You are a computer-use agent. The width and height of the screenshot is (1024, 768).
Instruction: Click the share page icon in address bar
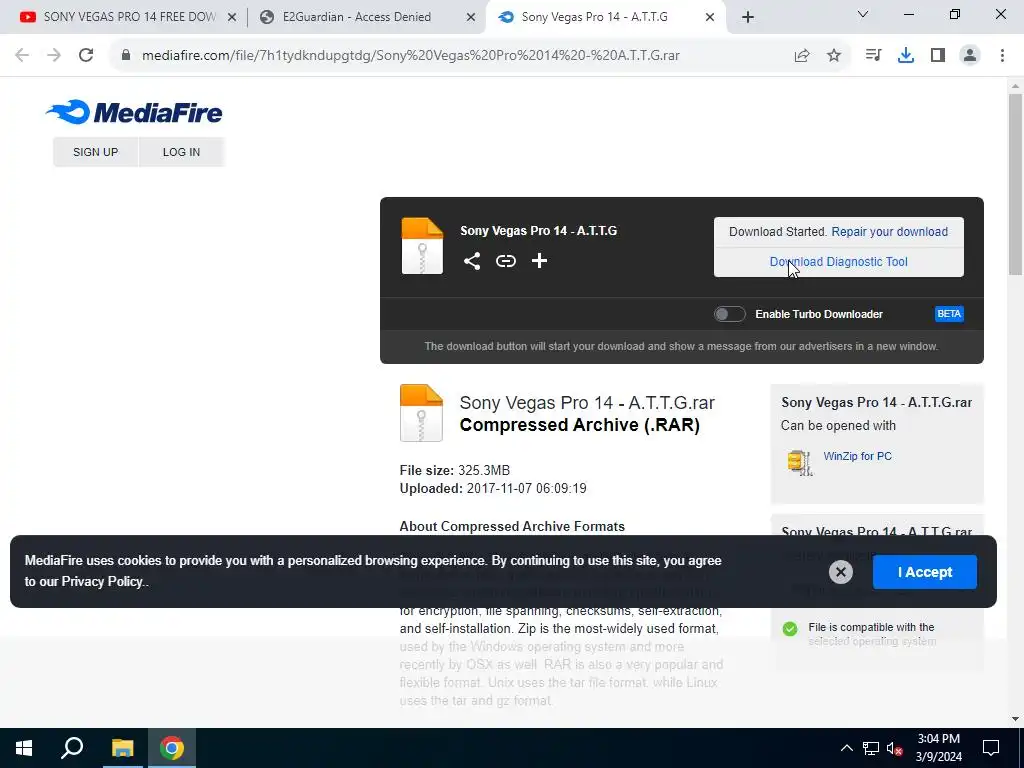(802, 55)
